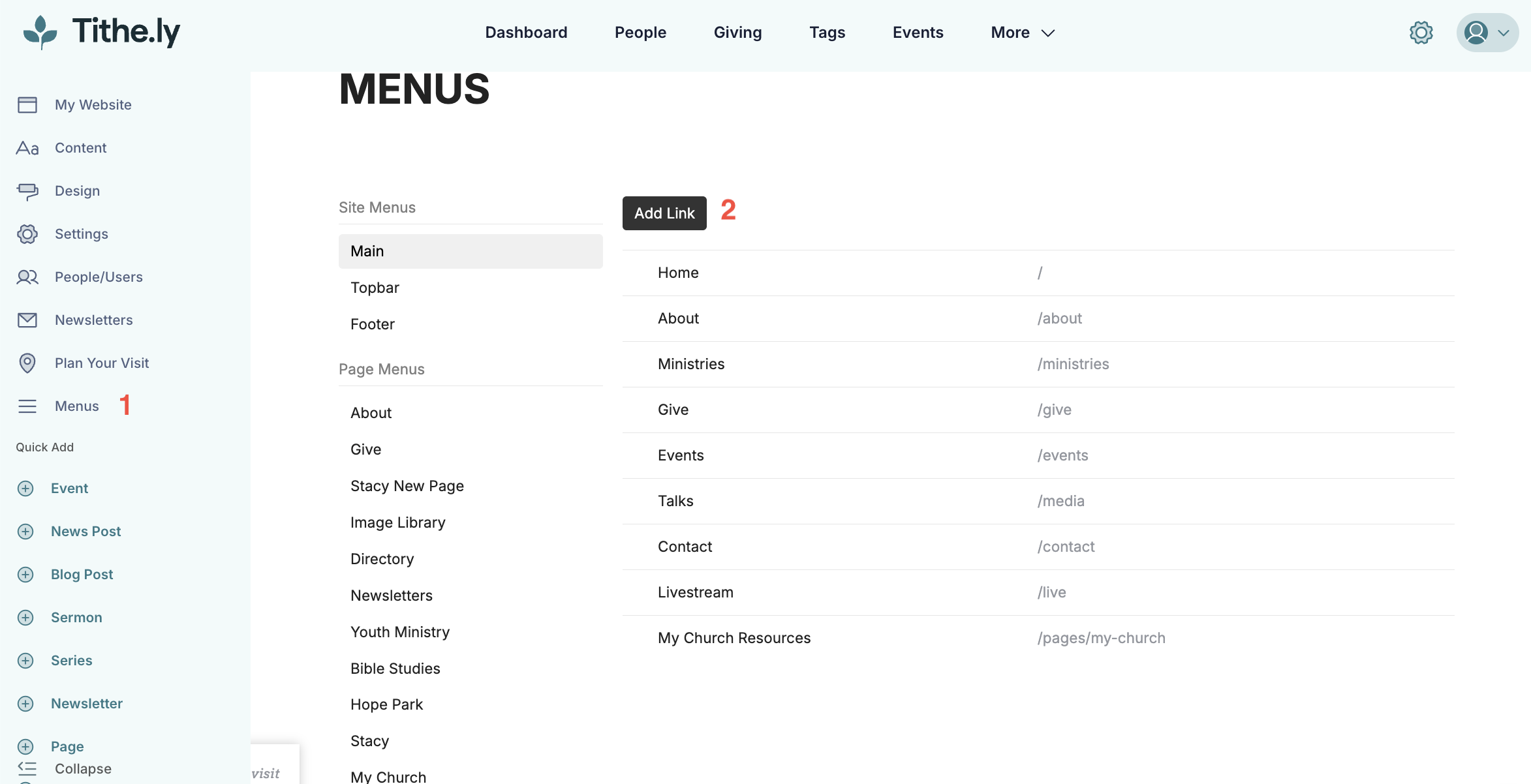Click the plus icon beside Series

(25, 661)
